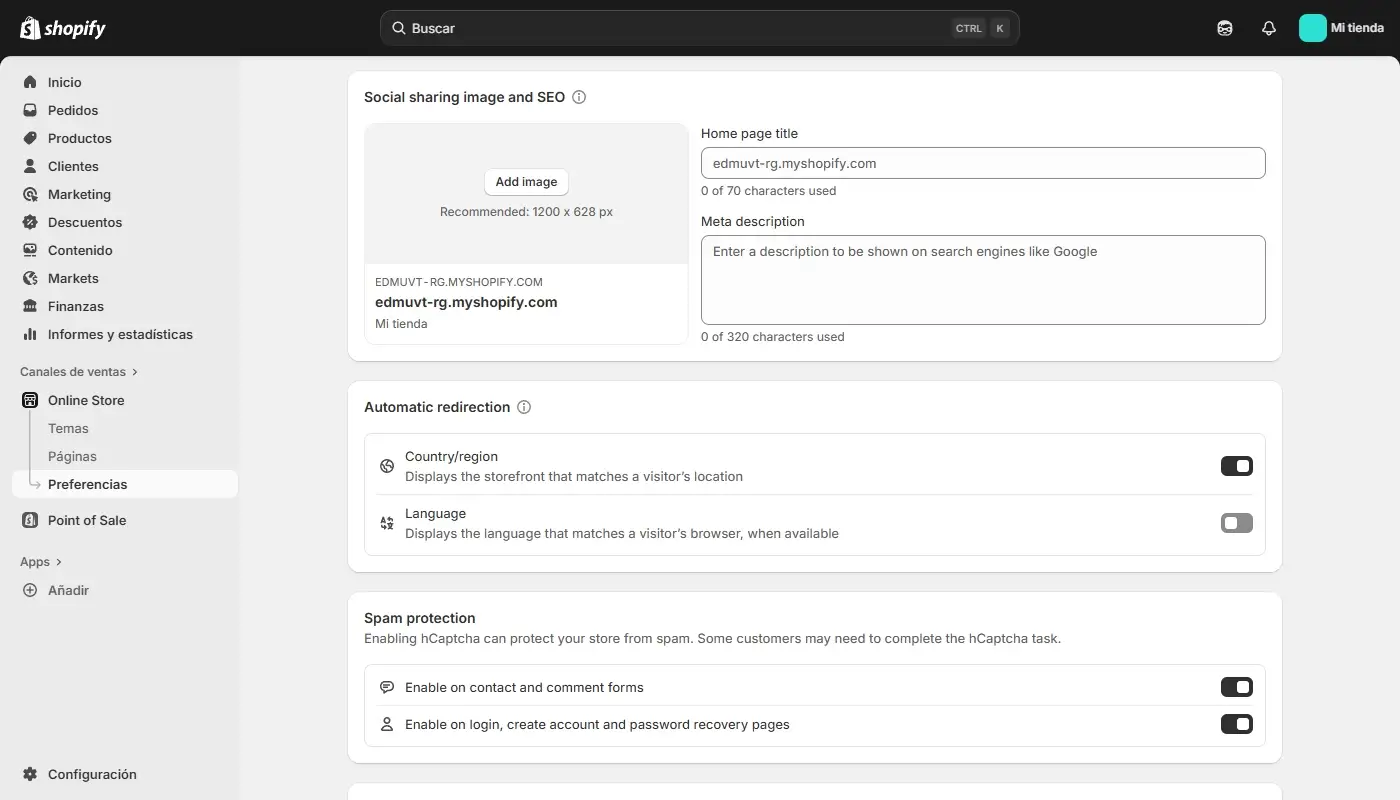Enable the Language redirection toggle

1236,522
